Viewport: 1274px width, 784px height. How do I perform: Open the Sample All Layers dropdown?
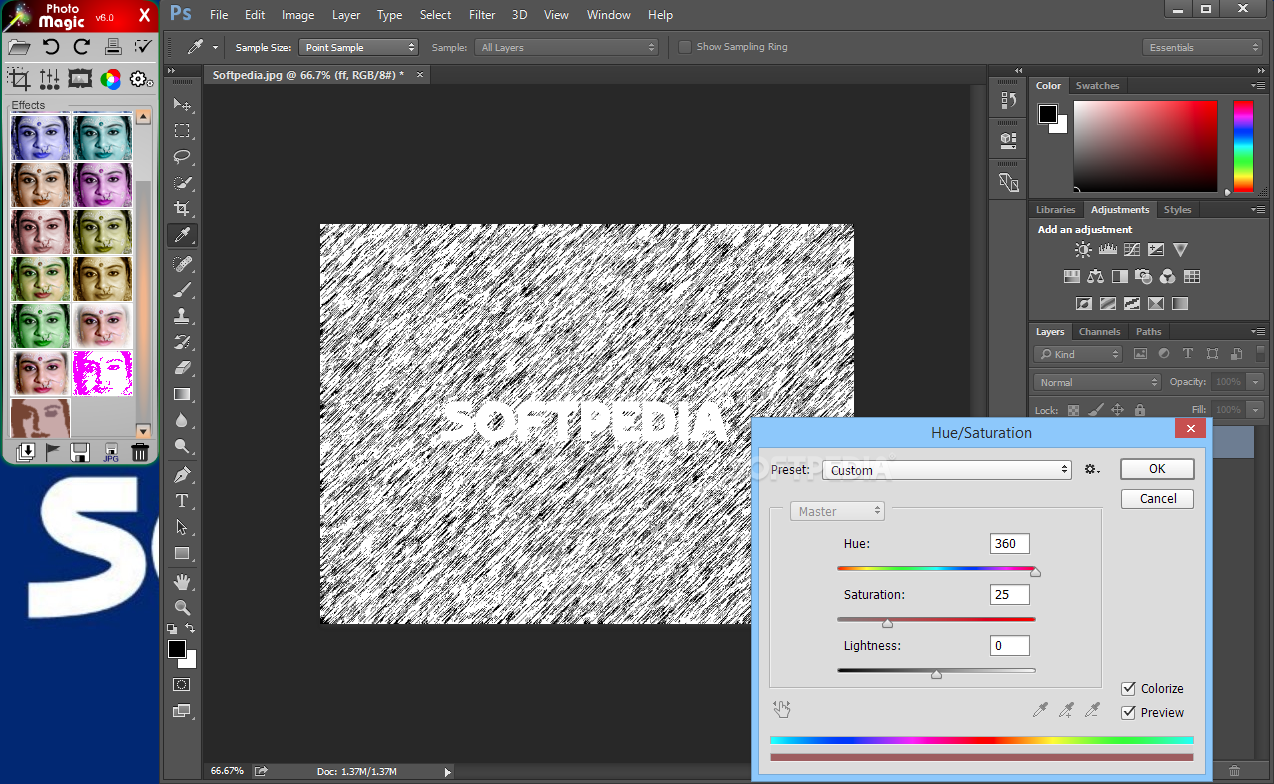[x=567, y=47]
